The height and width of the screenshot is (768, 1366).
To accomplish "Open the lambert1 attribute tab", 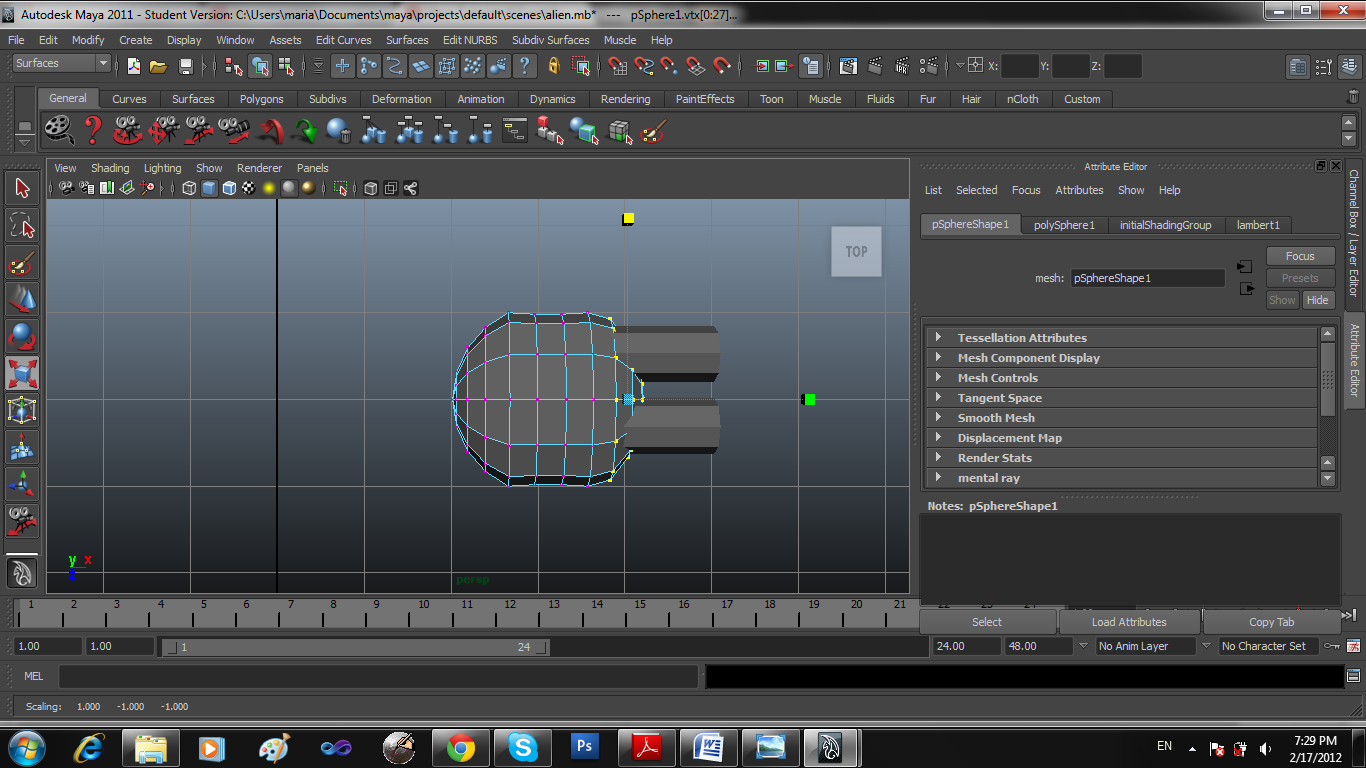I will click(x=1258, y=225).
